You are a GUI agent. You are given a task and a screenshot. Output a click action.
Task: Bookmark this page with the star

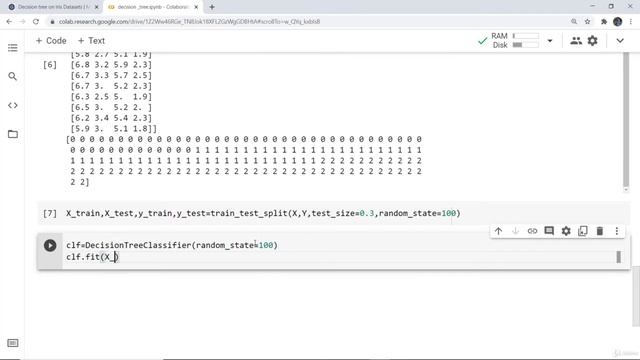tap(587, 22)
